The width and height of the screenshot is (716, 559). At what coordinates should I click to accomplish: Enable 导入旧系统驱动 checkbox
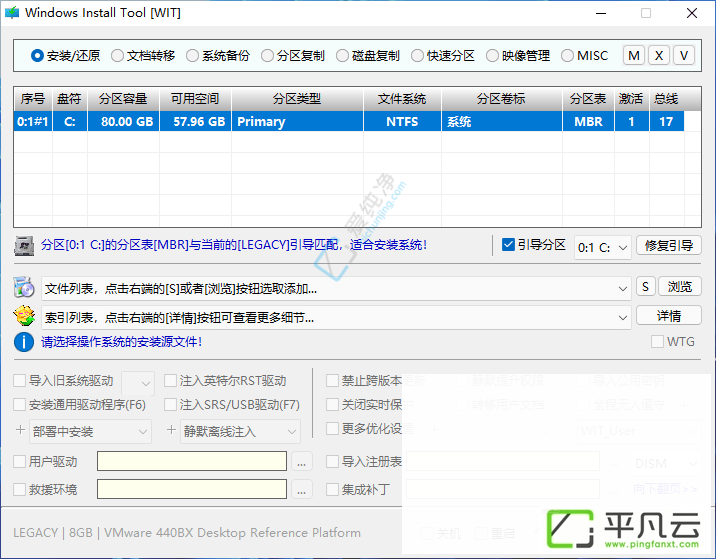point(20,380)
